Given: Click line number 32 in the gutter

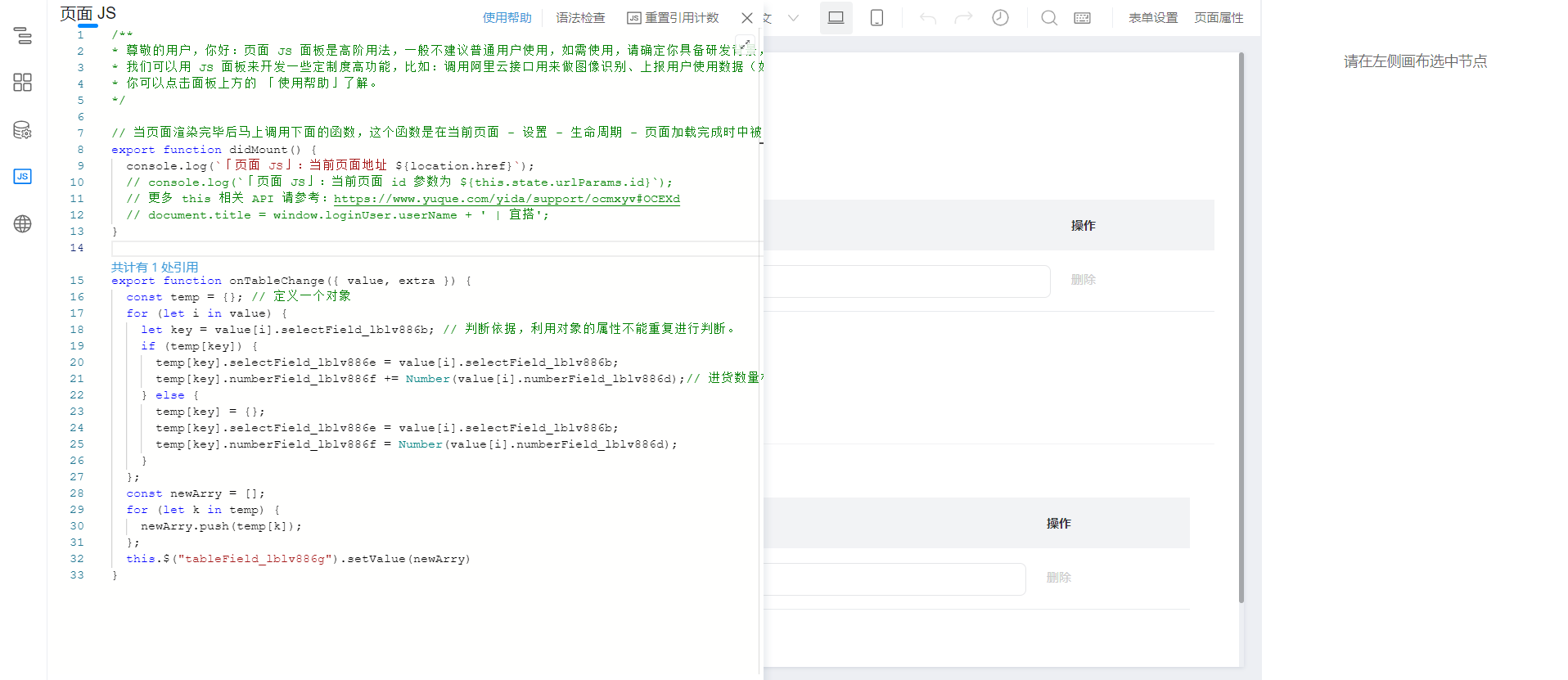Looking at the screenshot, I should tap(77, 559).
